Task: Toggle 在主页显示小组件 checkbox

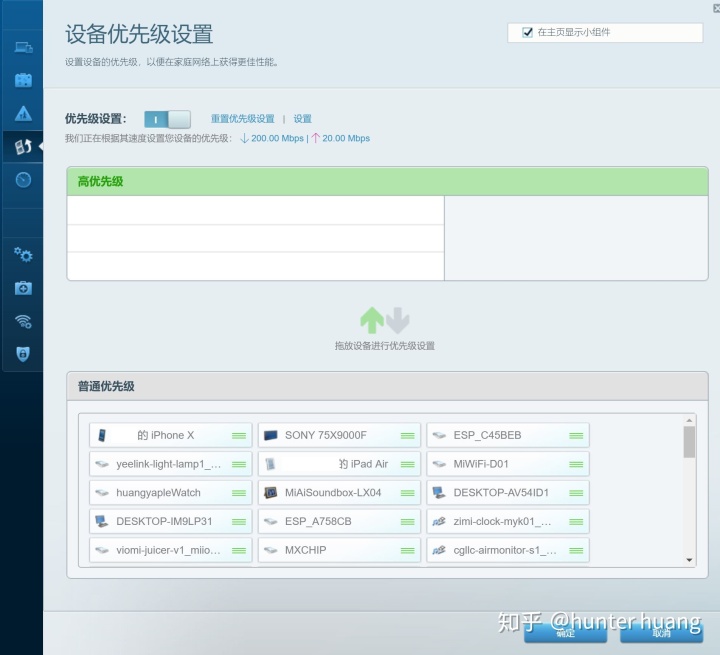Action: [528, 32]
